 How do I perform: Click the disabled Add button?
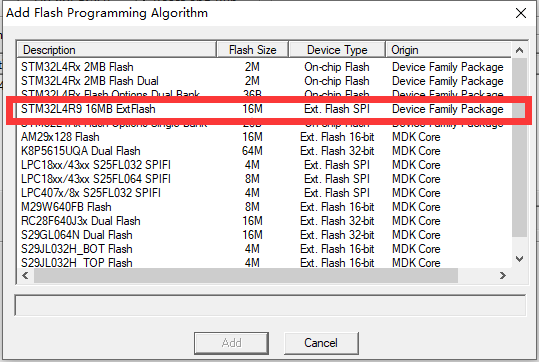tap(231, 343)
